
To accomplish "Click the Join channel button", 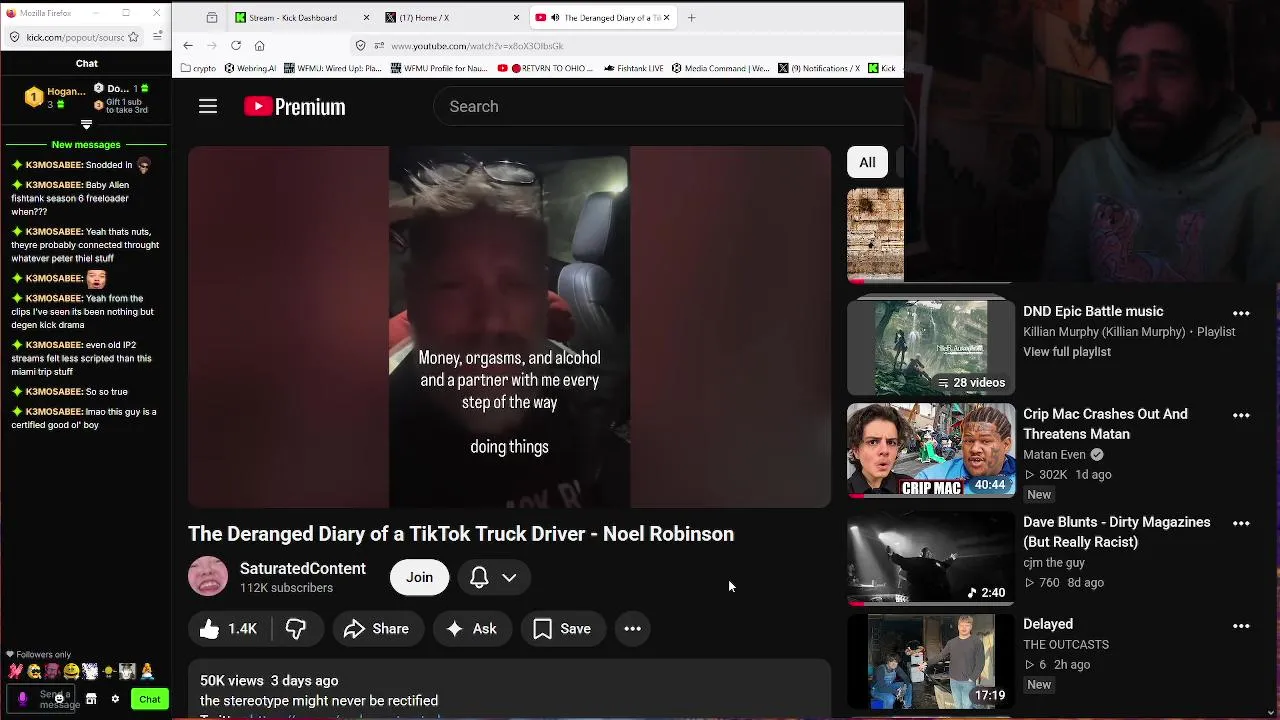I will pos(419,577).
